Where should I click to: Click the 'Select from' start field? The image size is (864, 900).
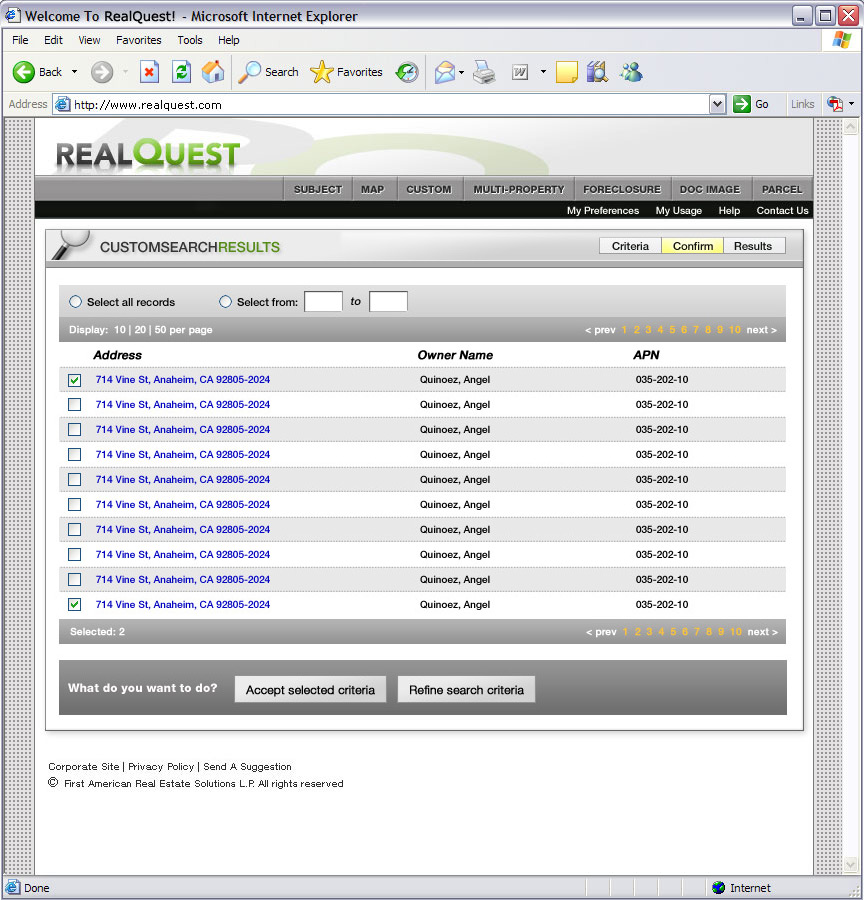tap(323, 301)
